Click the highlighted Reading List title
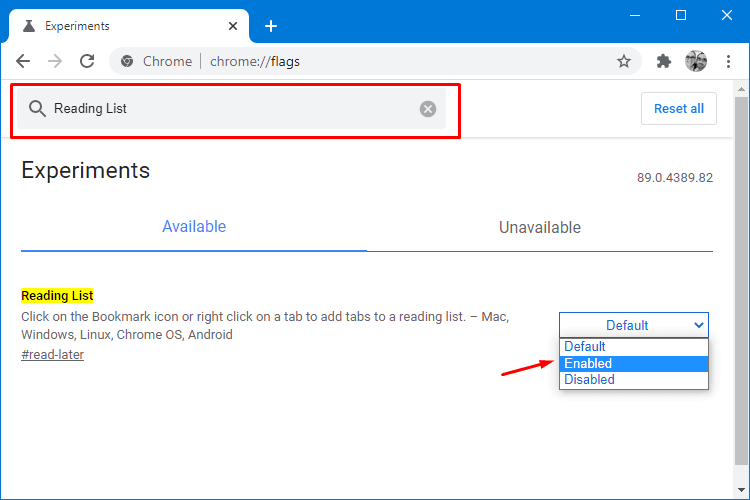This screenshot has height=500, width=750. (57, 296)
